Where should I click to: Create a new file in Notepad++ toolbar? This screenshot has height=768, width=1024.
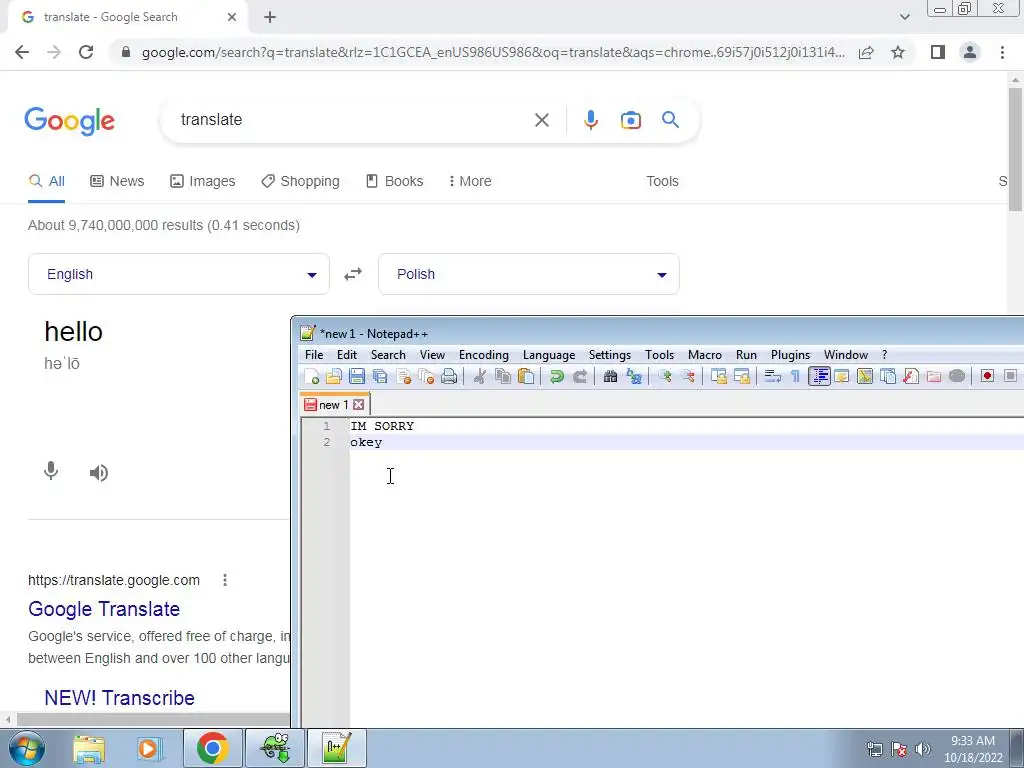pyautogui.click(x=312, y=376)
